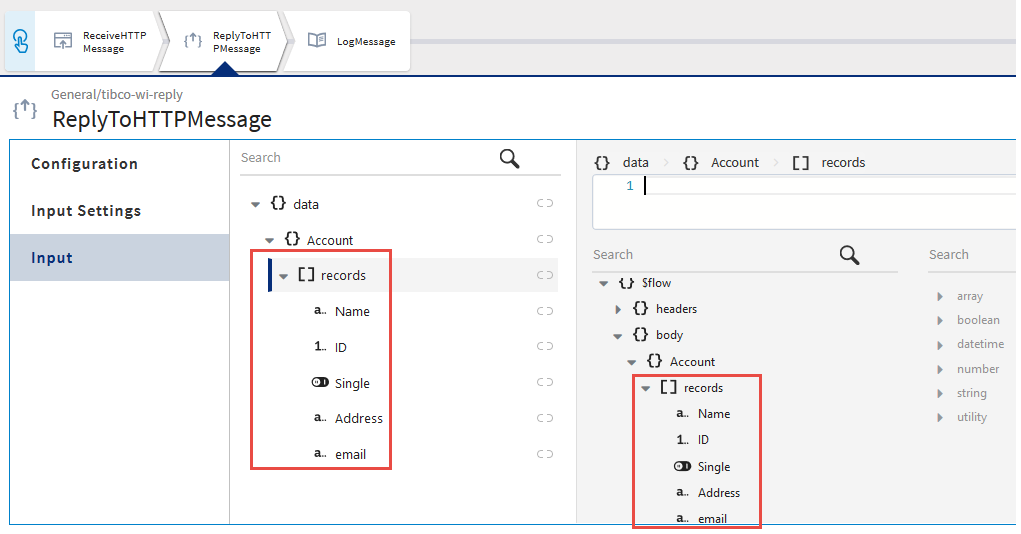Click the link icon beside email field

pyautogui.click(x=545, y=454)
